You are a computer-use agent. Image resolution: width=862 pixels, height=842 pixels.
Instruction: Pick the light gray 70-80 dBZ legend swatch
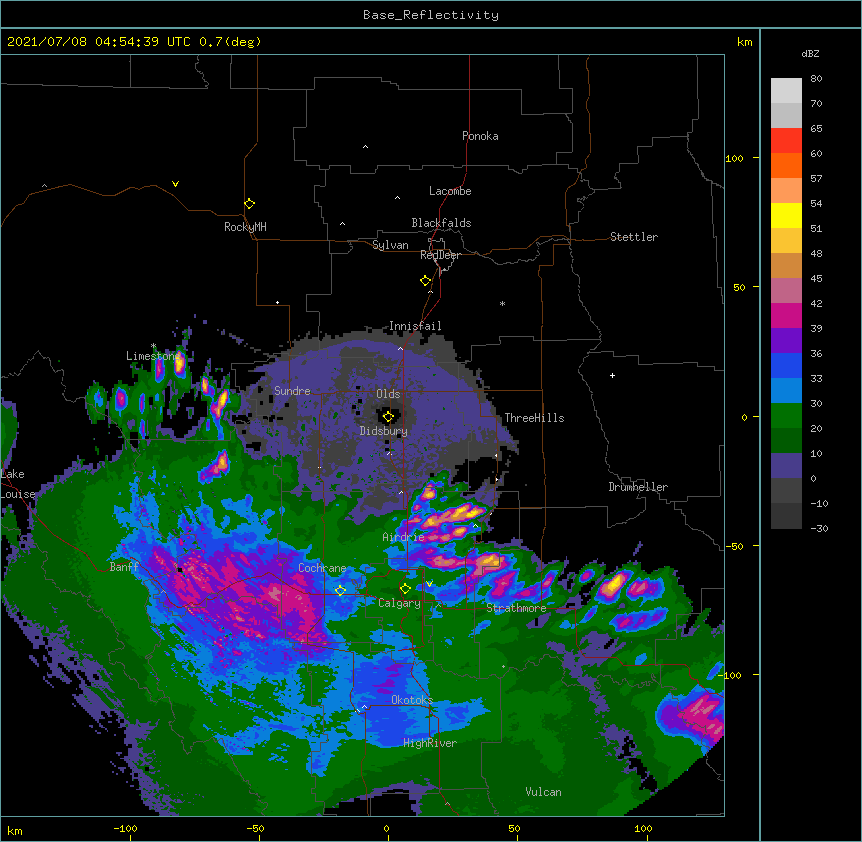pos(786,91)
